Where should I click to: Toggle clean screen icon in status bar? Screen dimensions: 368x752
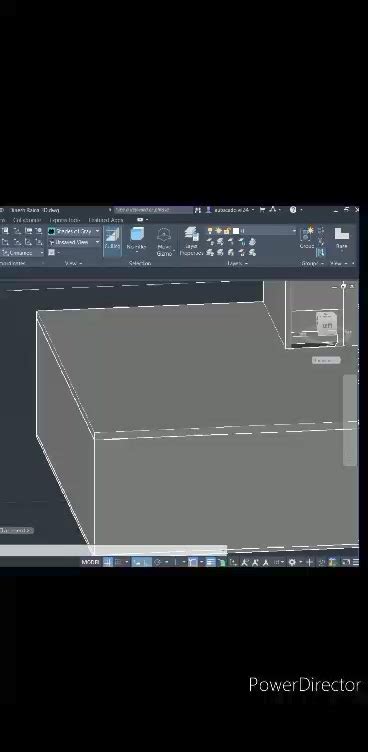(x=345, y=562)
